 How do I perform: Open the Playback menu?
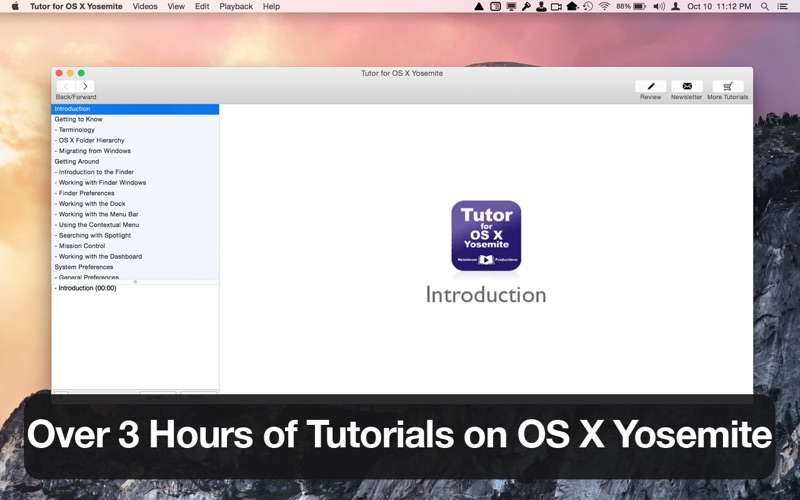coord(236,6)
